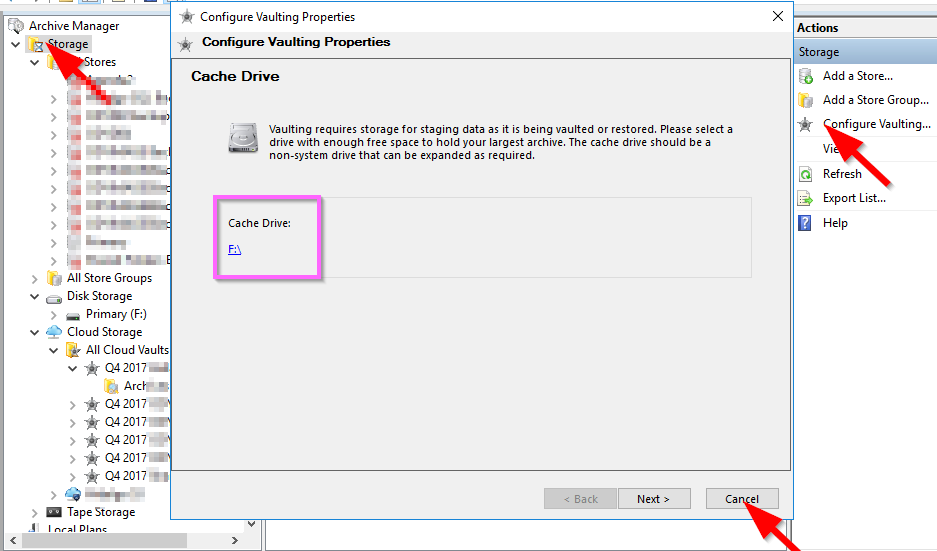Expand the Tape Storage node

(35, 513)
